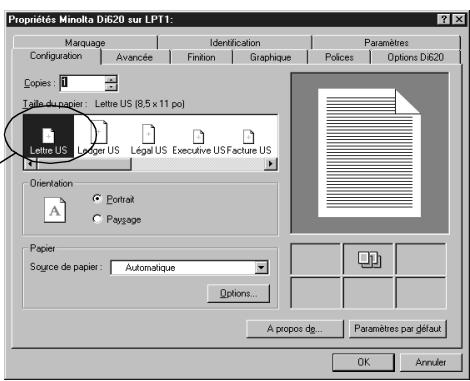Click the page preview thumbnail
470x381 pixels.
click(x=369, y=153)
